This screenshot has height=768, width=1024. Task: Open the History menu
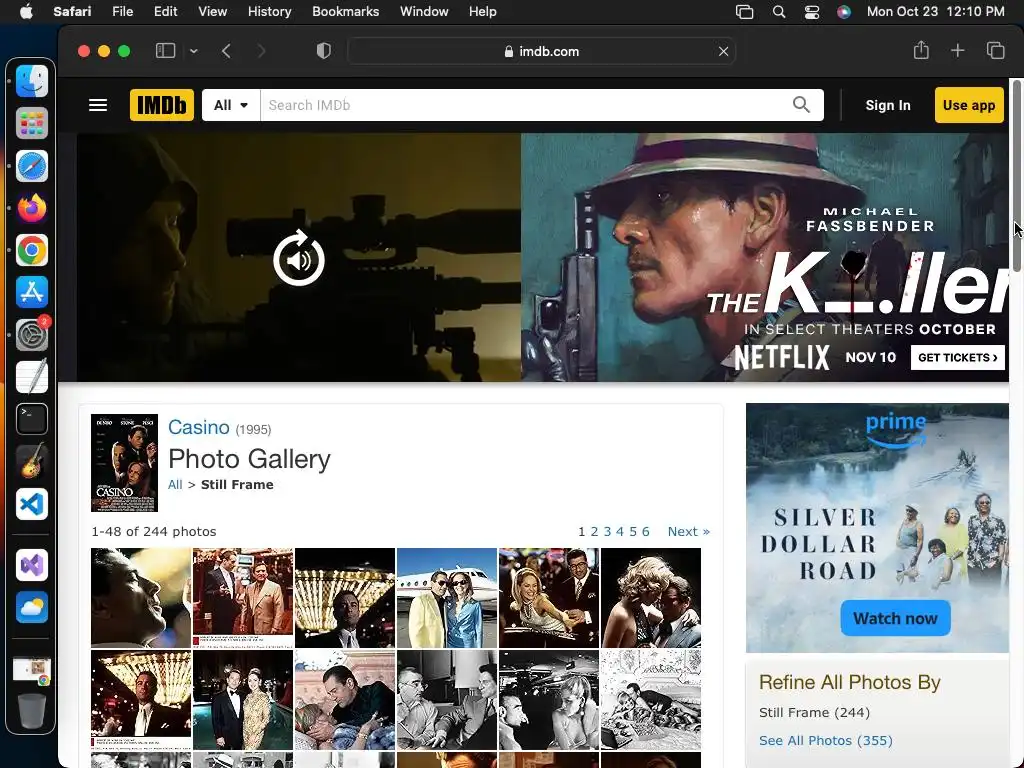pyautogui.click(x=269, y=12)
